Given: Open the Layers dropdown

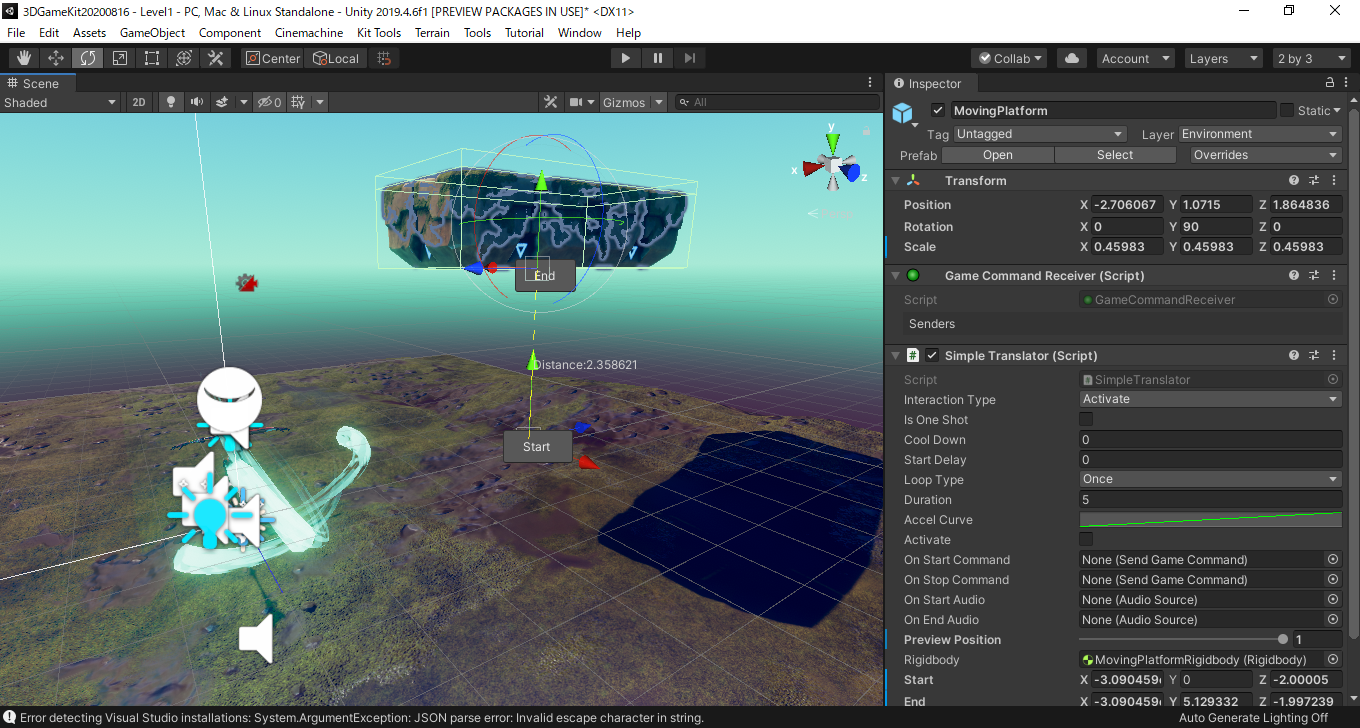Looking at the screenshot, I should click(1223, 58).
